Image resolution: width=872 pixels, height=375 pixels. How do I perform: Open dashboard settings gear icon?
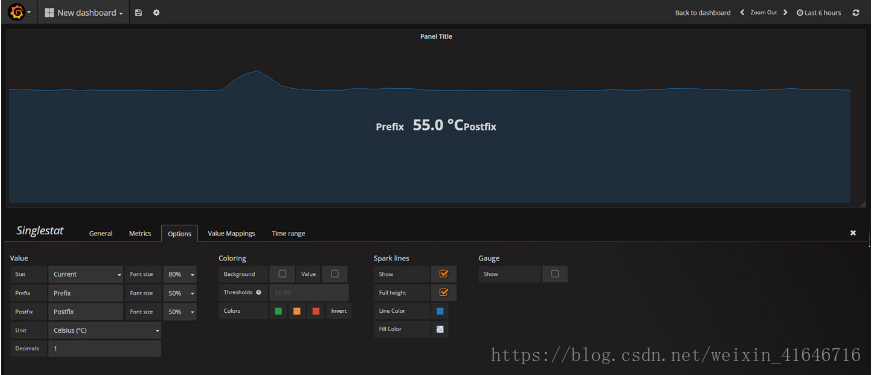pyautogui.click(x=156, y=13)
